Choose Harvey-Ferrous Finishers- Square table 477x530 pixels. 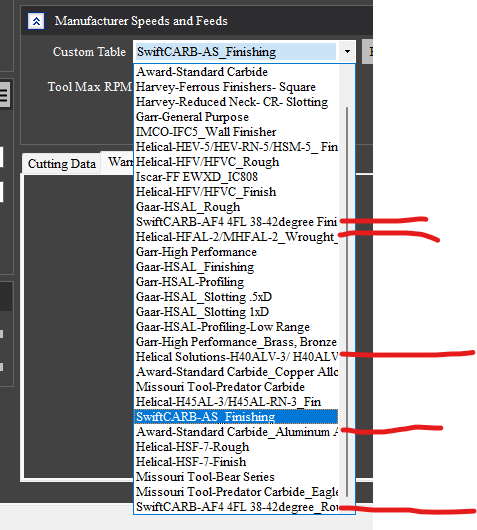coord(236,87)
